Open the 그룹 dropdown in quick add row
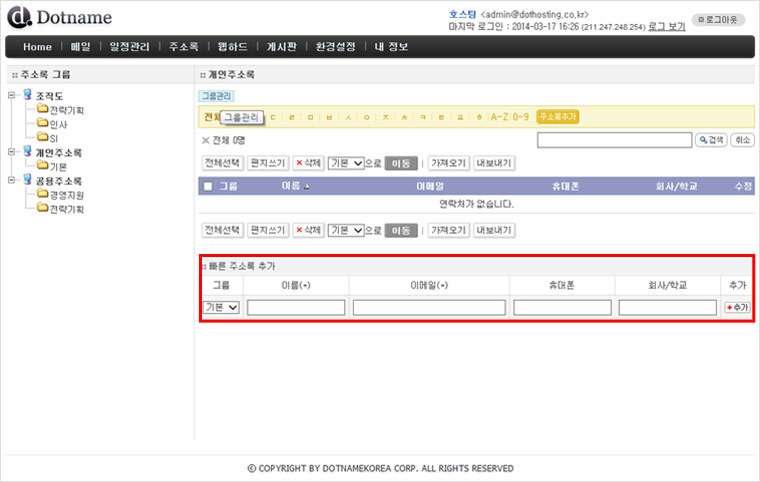 (221, 307)
